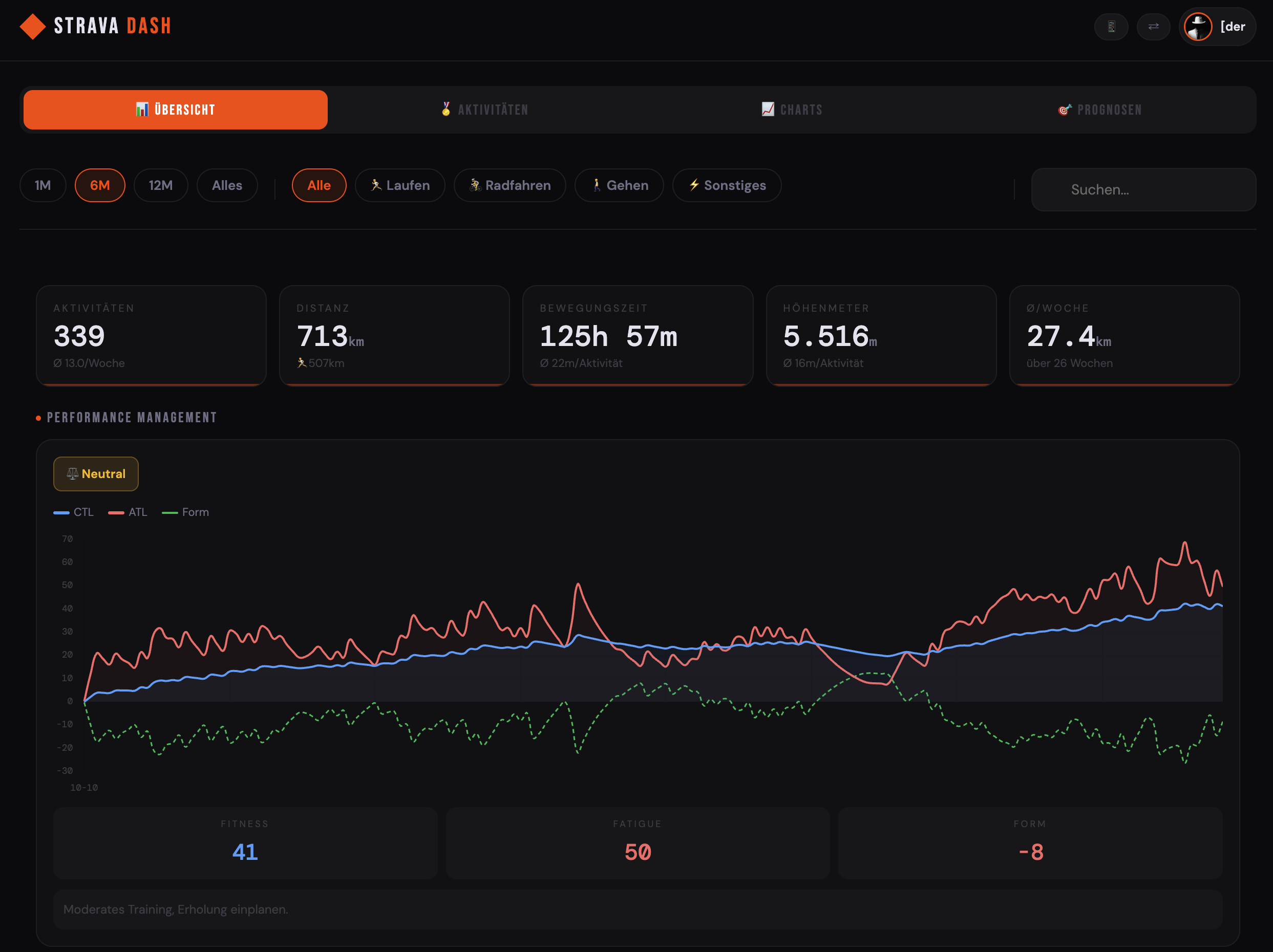
Task: Click the Suchen search field
Action: pyautogui.click(x=1143, y=189)
